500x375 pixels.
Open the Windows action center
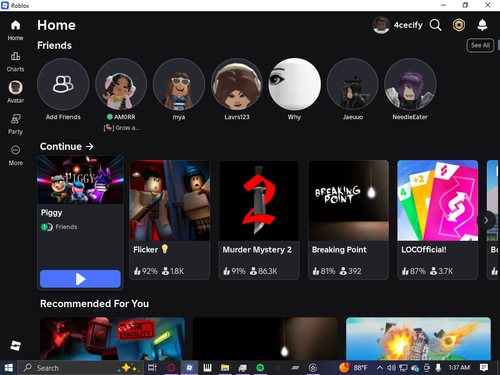[484, 368]
